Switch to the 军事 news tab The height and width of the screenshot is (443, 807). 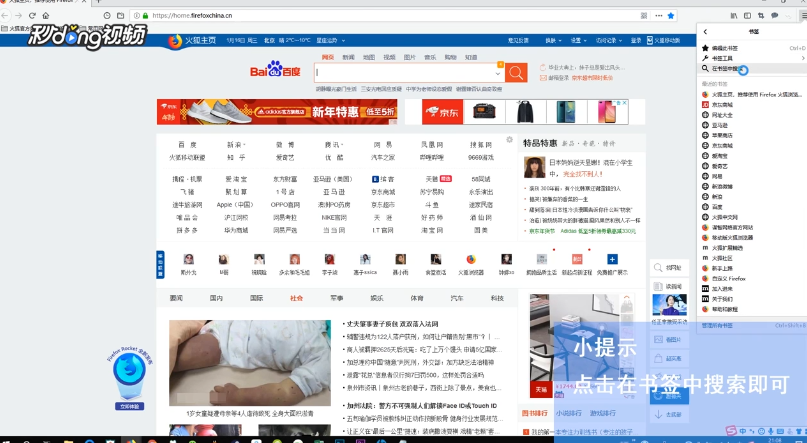(x=337, y=298)
